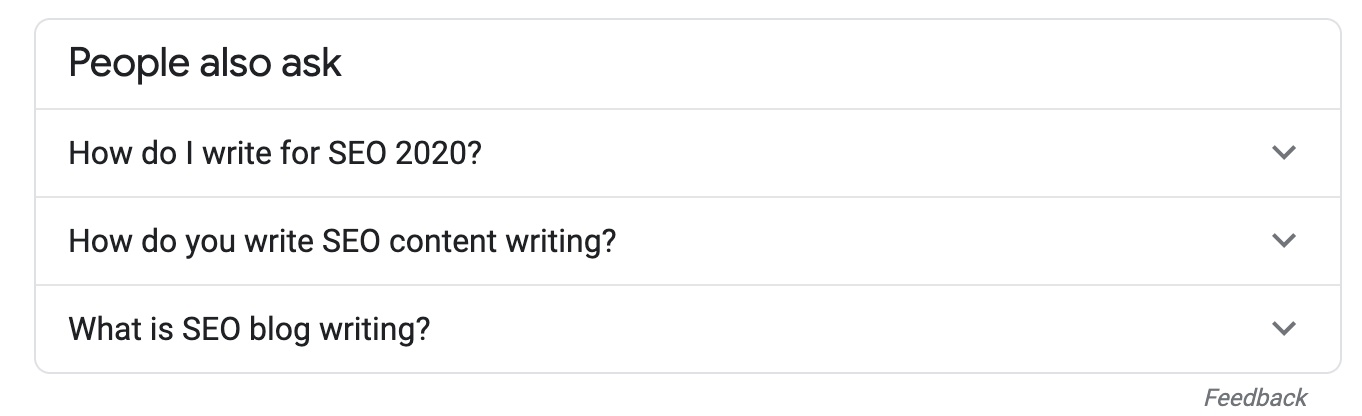1362x416 pixels.
Task: Click the Feedback link below the box
Action: click(1255, 397)
